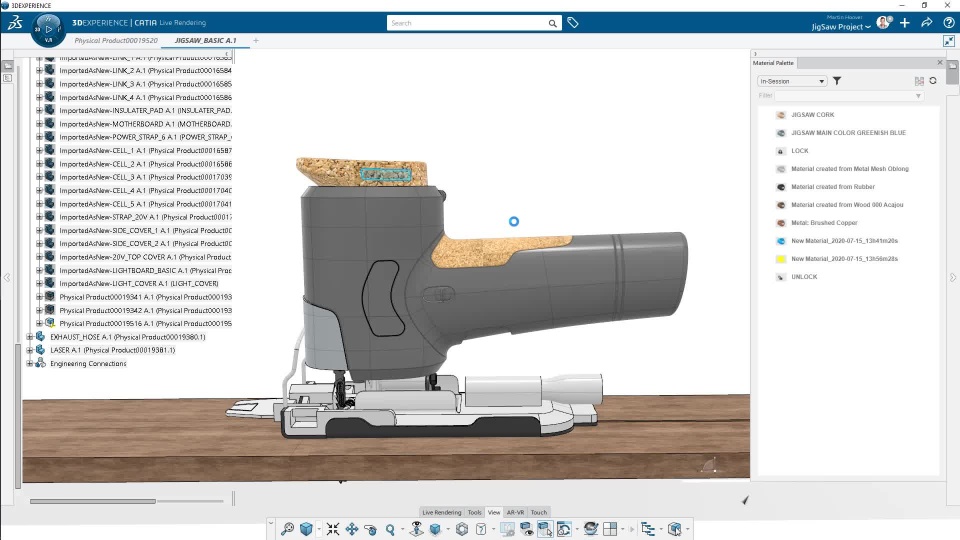The height and width of the screenshot is (540, 960).
Task: Click the four-pane layout grid icon
Action: click(x=610, y=528)
